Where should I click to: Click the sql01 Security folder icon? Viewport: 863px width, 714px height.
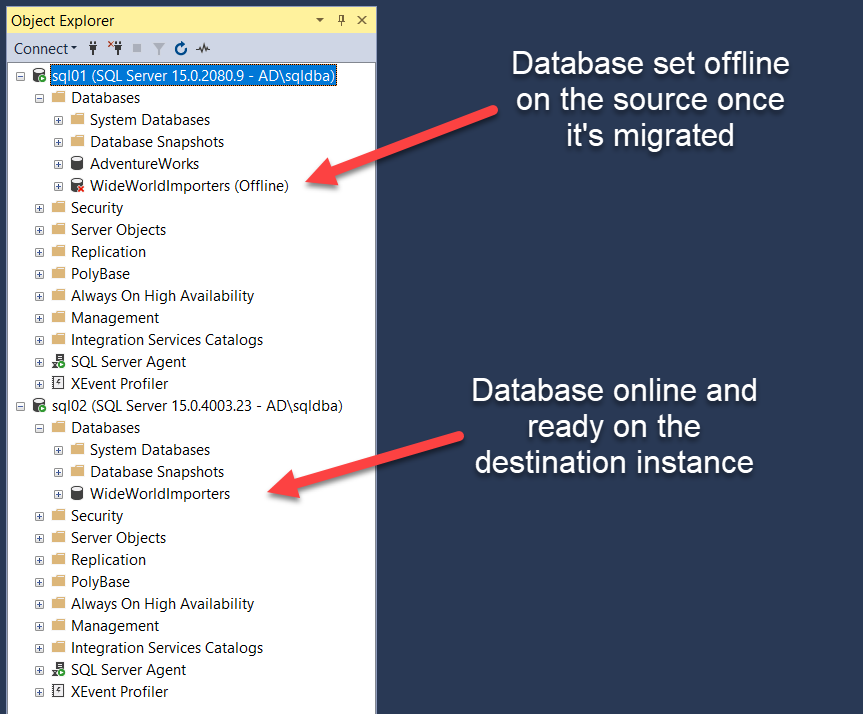(58, 207)
